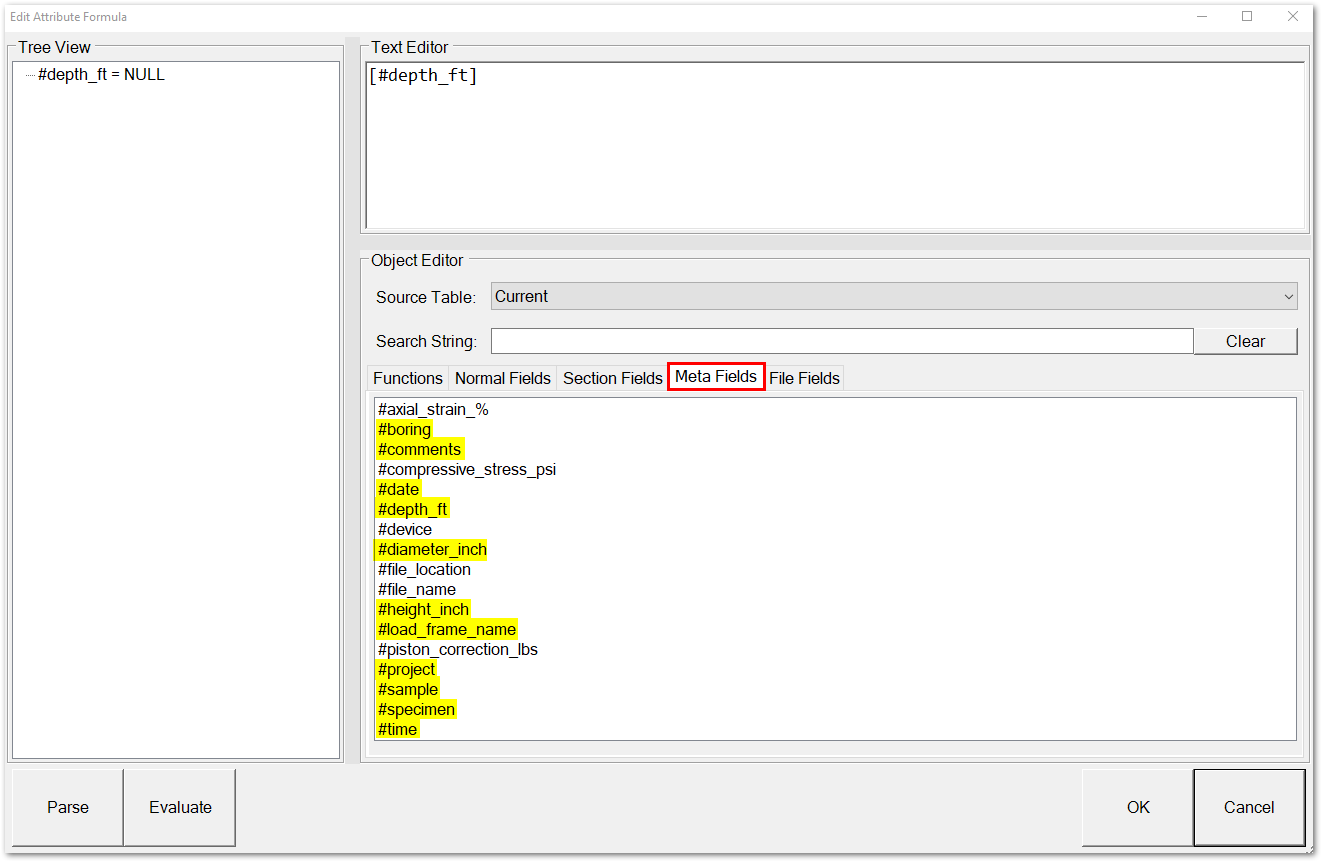Select the #boring meta field
1322x862 pixels.
point(404,429)
